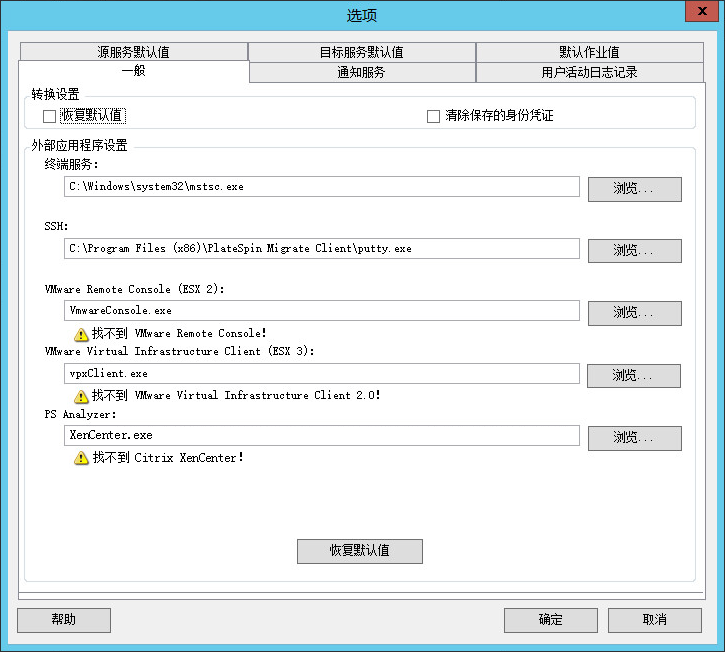725x652 pixels.
Task: Click the XenCenter.exe path field
Action: click(321, 436)
